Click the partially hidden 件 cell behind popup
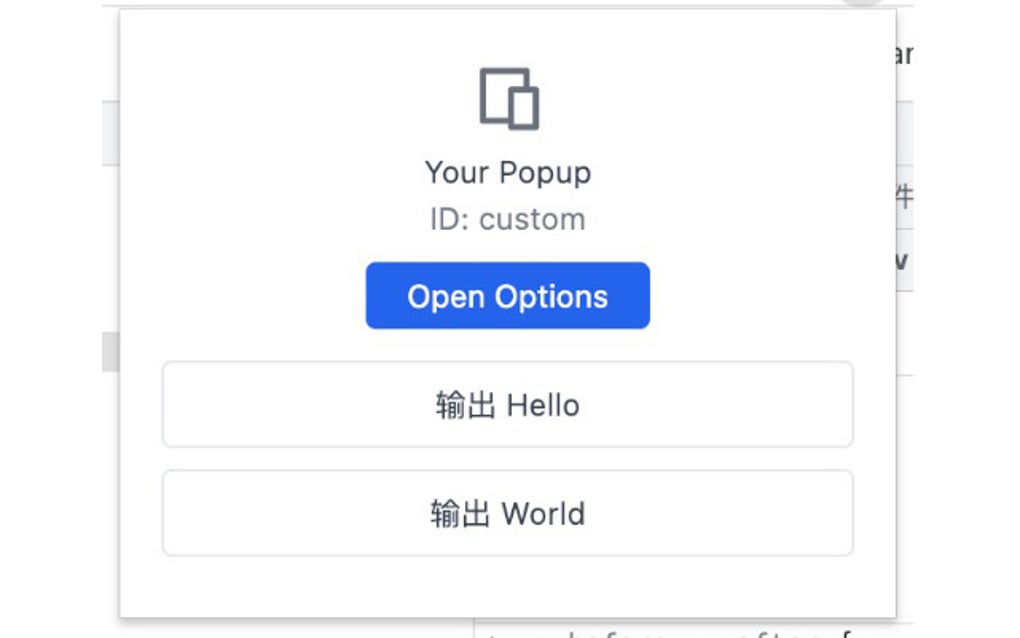 tap(903, 197)
